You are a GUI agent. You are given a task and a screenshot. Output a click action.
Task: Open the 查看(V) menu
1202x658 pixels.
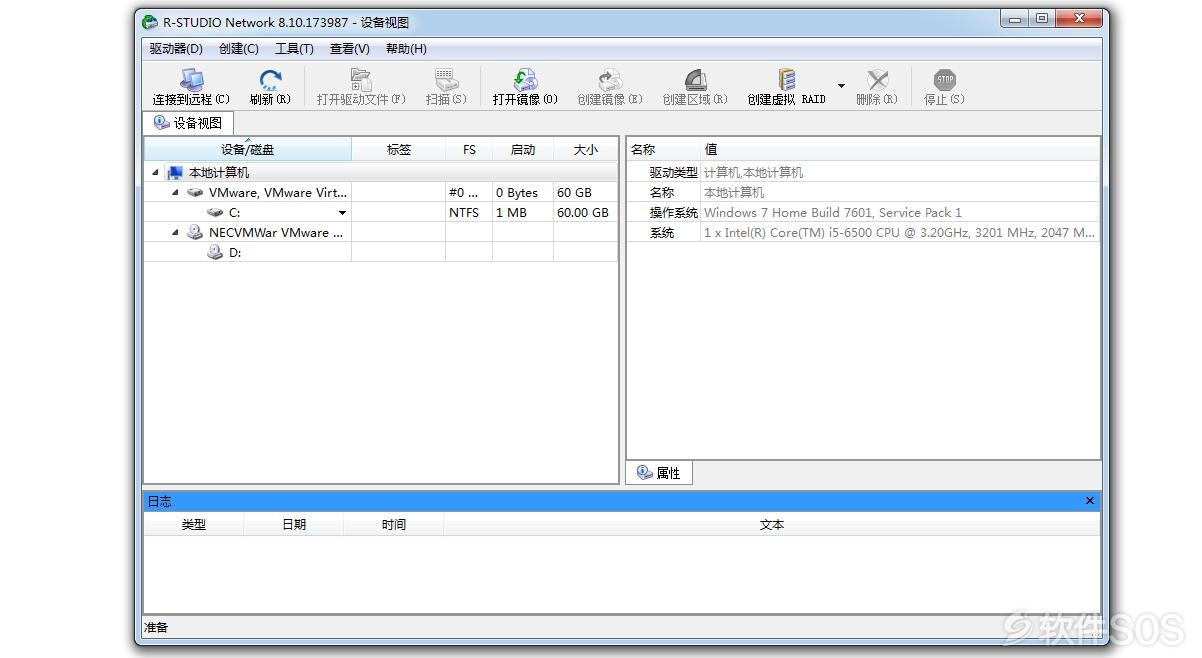350,48
